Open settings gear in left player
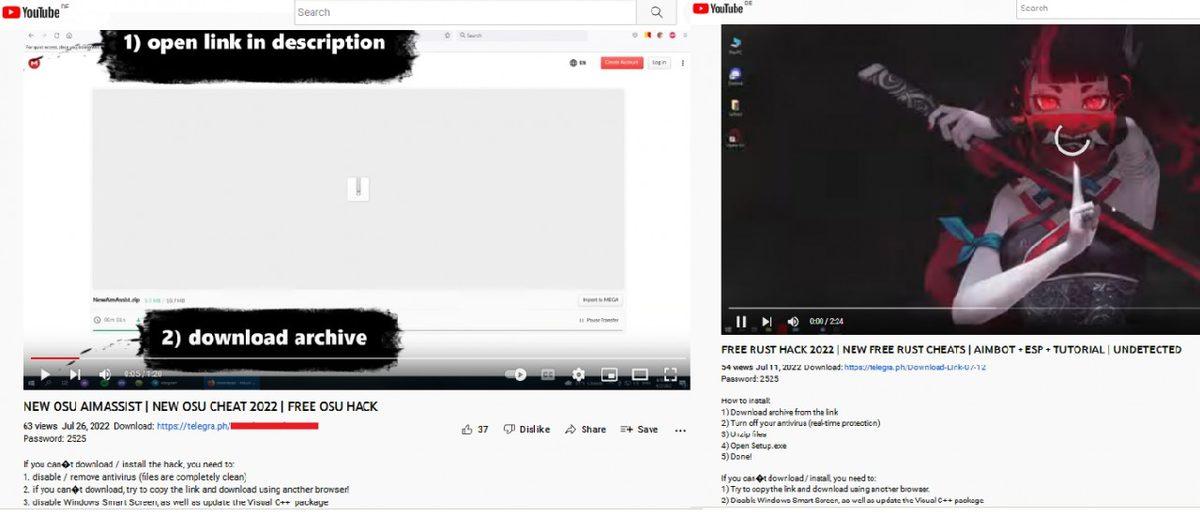 click(x=578, y=375)
